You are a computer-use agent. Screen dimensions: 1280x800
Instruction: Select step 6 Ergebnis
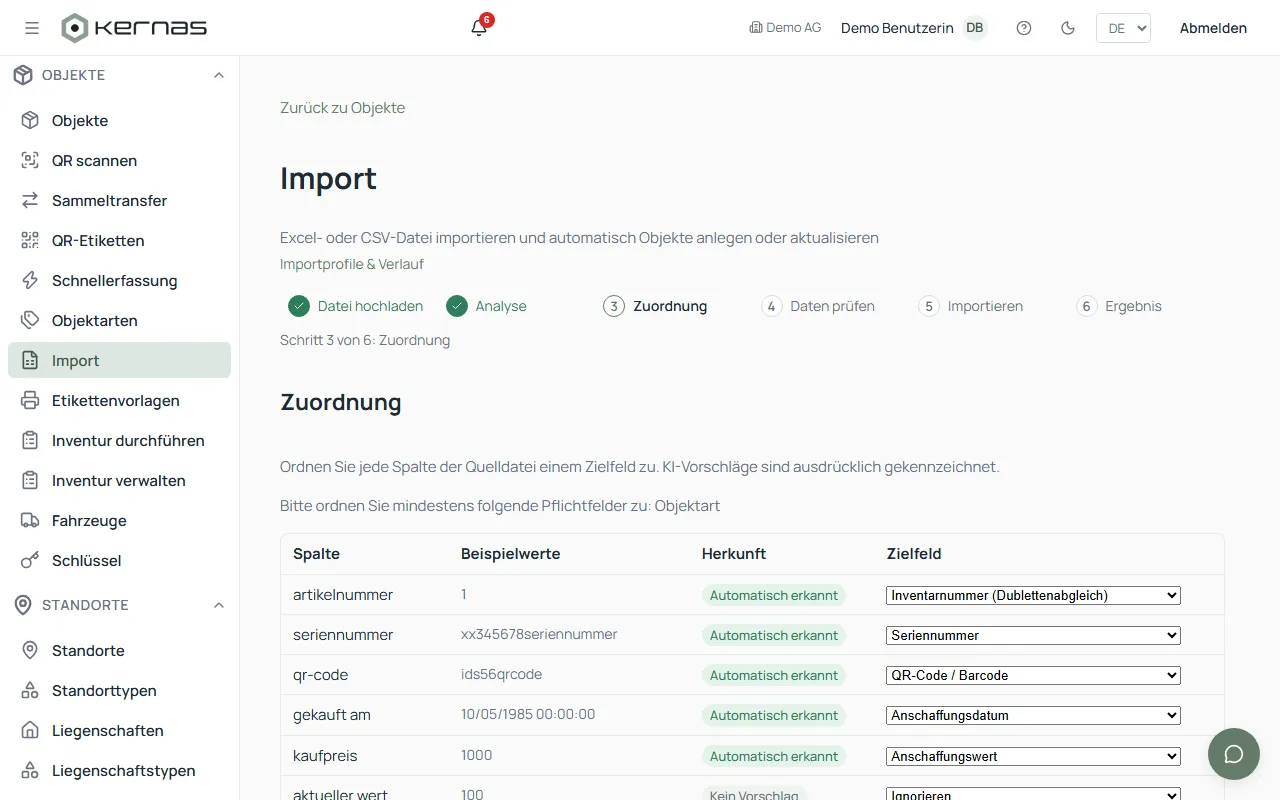(1119, 306)
